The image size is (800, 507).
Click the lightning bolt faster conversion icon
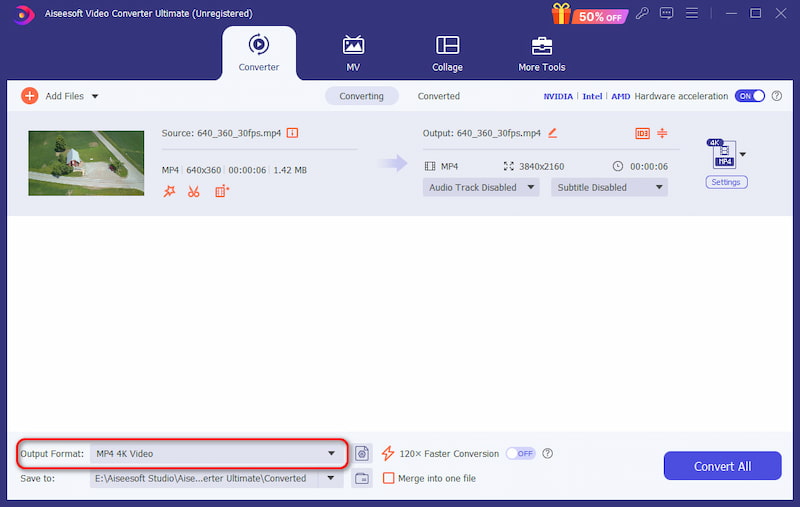(388, 453)
